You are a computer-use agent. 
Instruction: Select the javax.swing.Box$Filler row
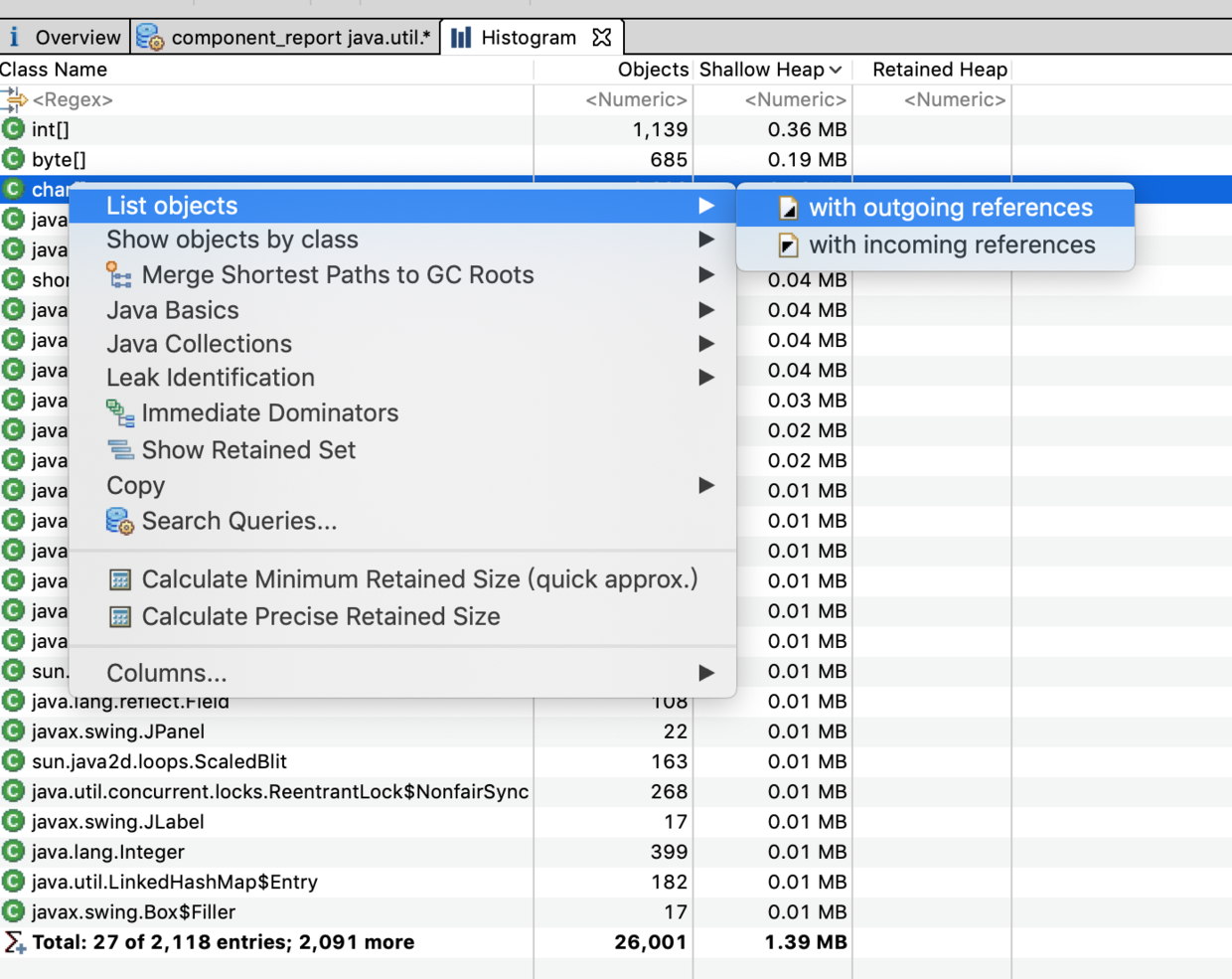(x=616, y=912)
